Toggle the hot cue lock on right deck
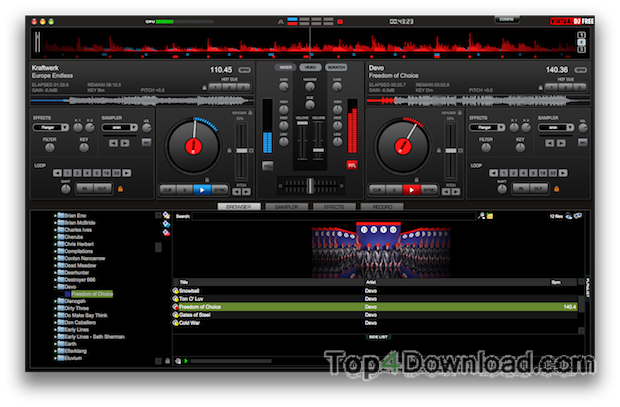Image resolution: width=620 pixels, height=407 pixels. (541, 87)
